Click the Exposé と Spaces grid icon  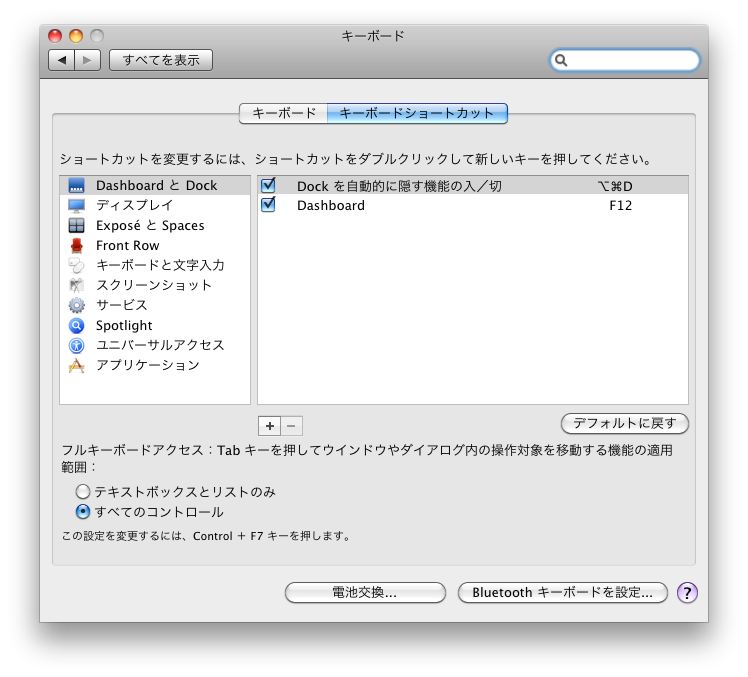tap(76, 225)
